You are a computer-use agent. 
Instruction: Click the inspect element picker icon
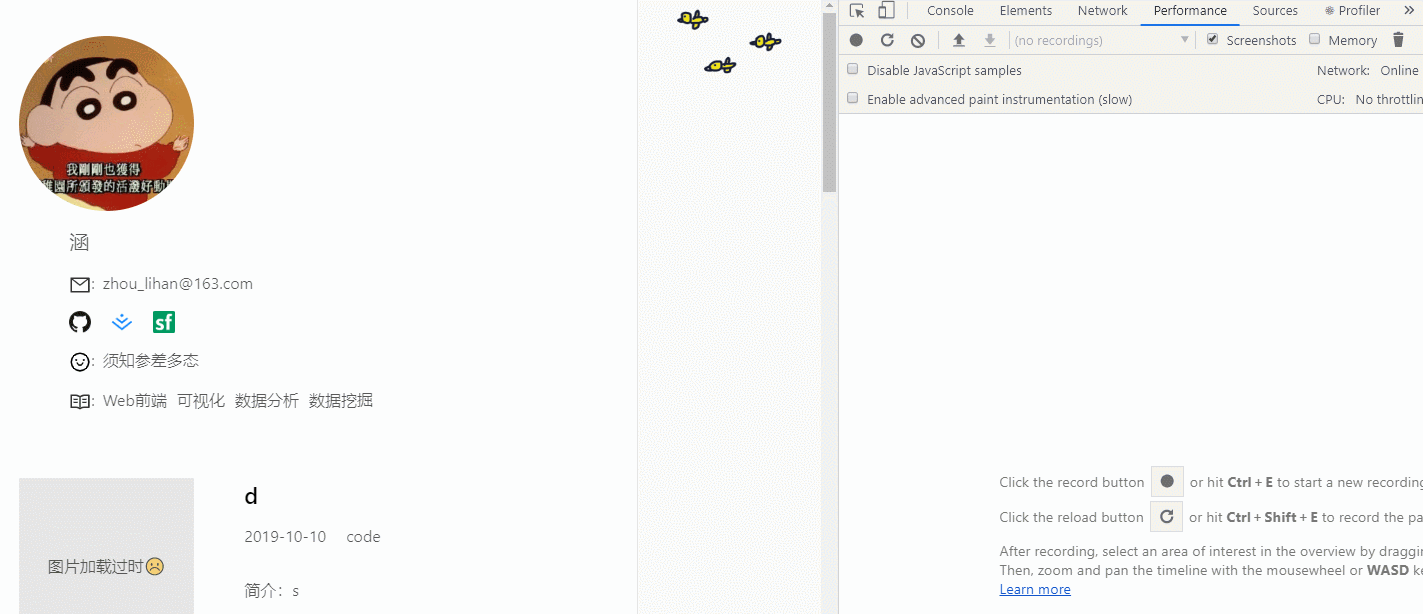(x=857, y=11)
